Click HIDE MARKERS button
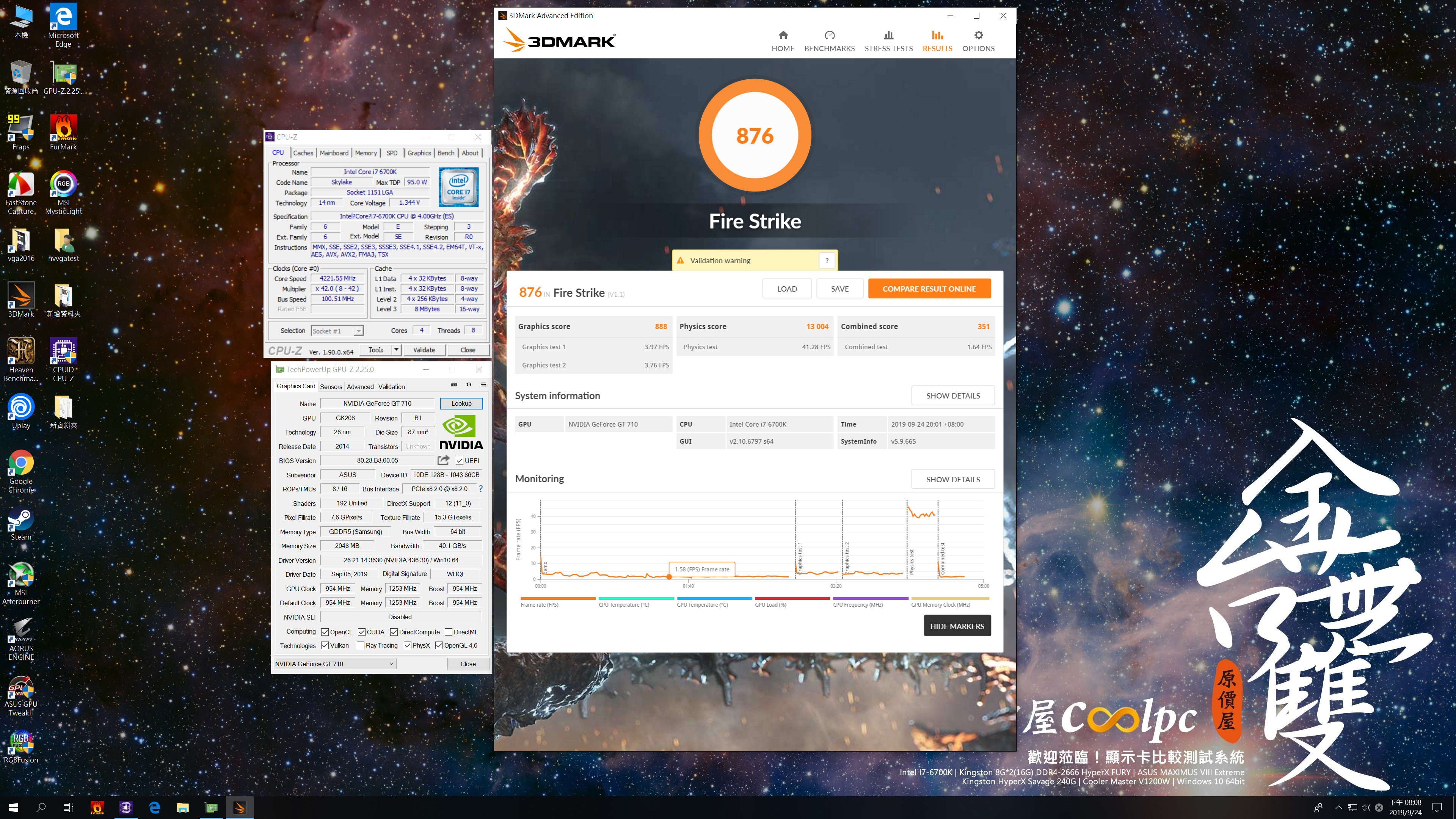 957,626
